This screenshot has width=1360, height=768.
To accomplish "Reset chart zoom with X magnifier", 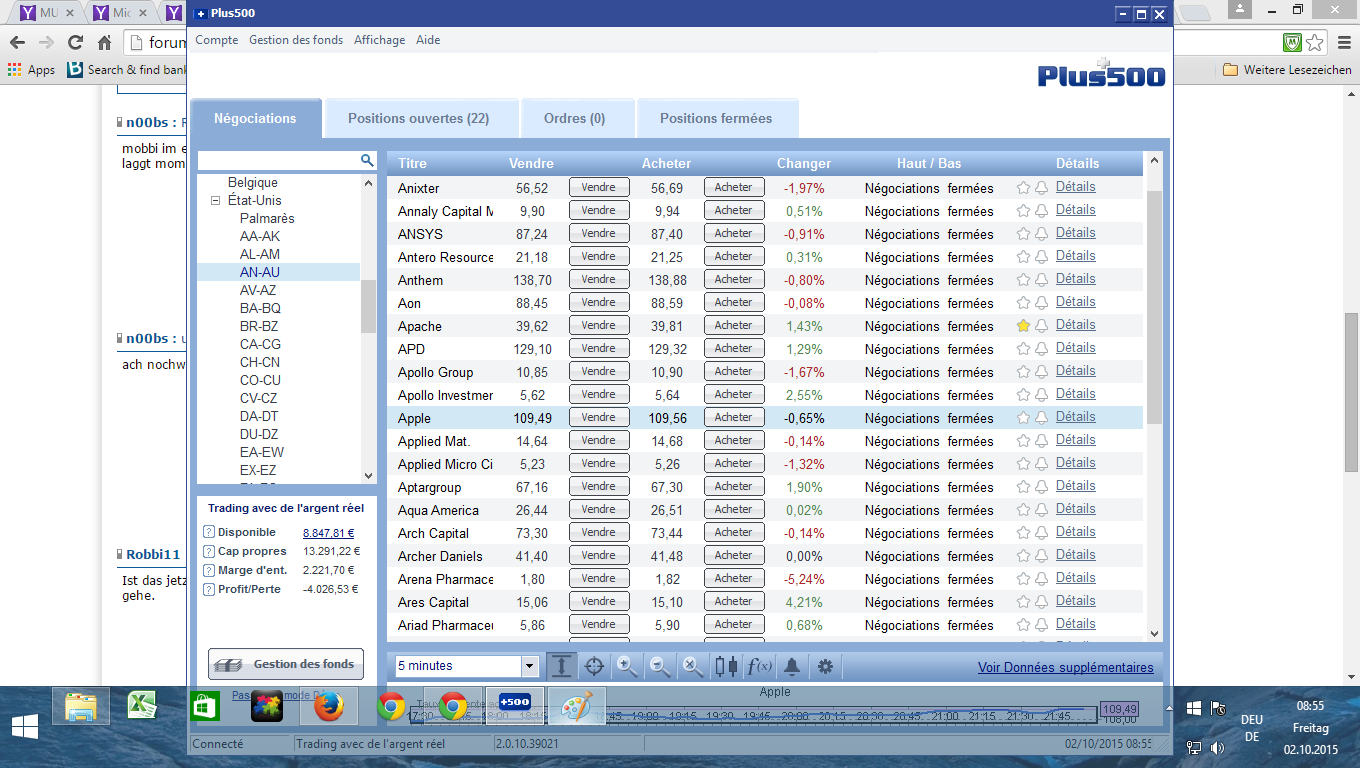I will click(693, 666).
